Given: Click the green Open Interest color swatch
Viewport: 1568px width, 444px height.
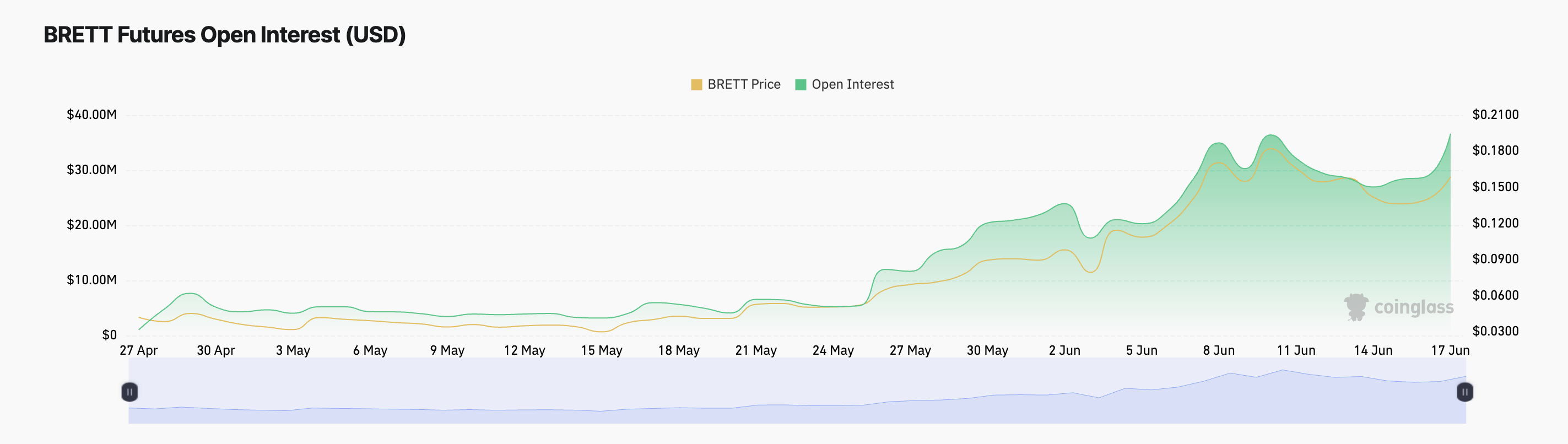Looking at the screenshot, I should coord(801,84).
